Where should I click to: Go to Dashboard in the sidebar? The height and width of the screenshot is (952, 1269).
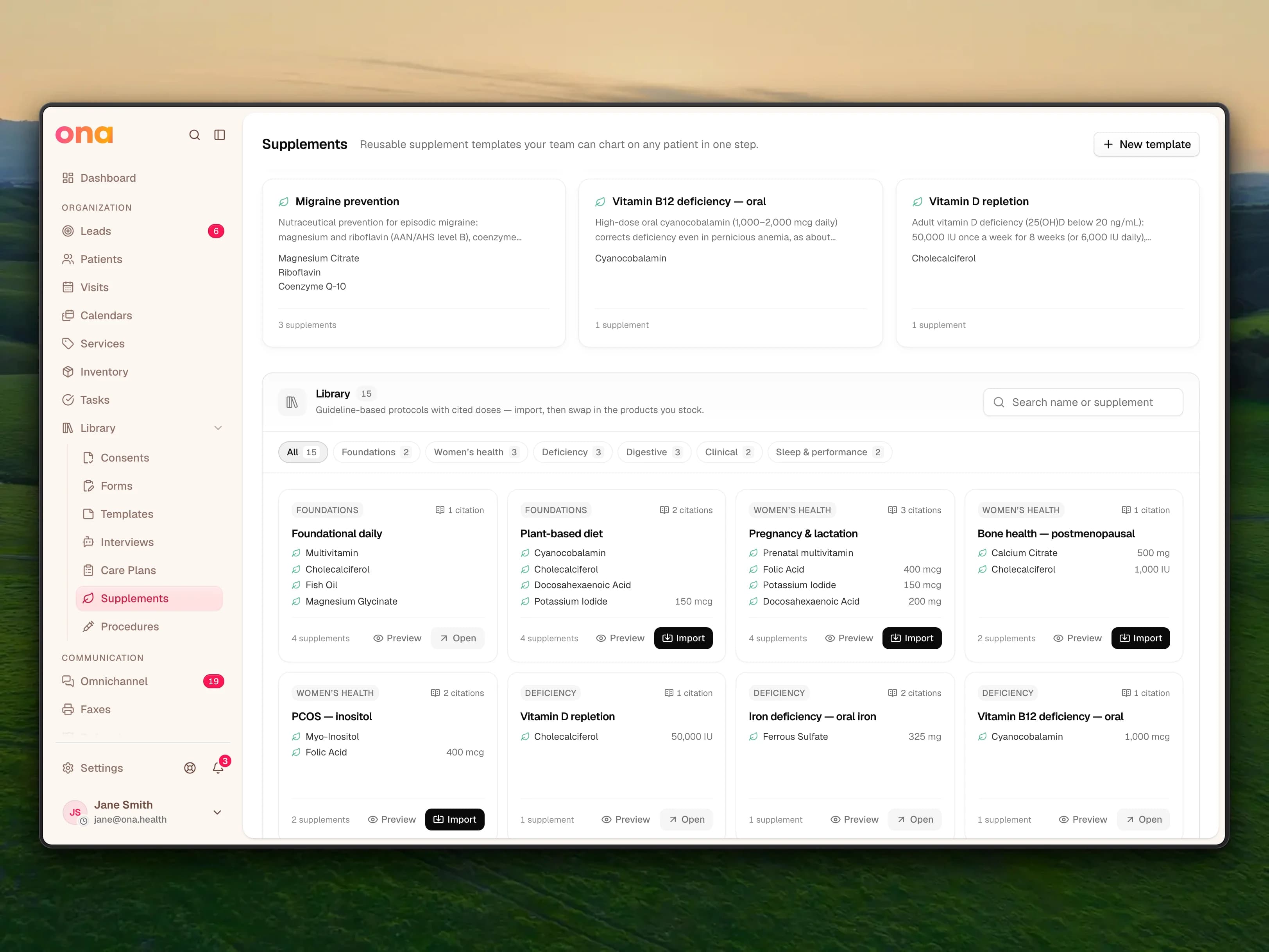coord(142,178)
